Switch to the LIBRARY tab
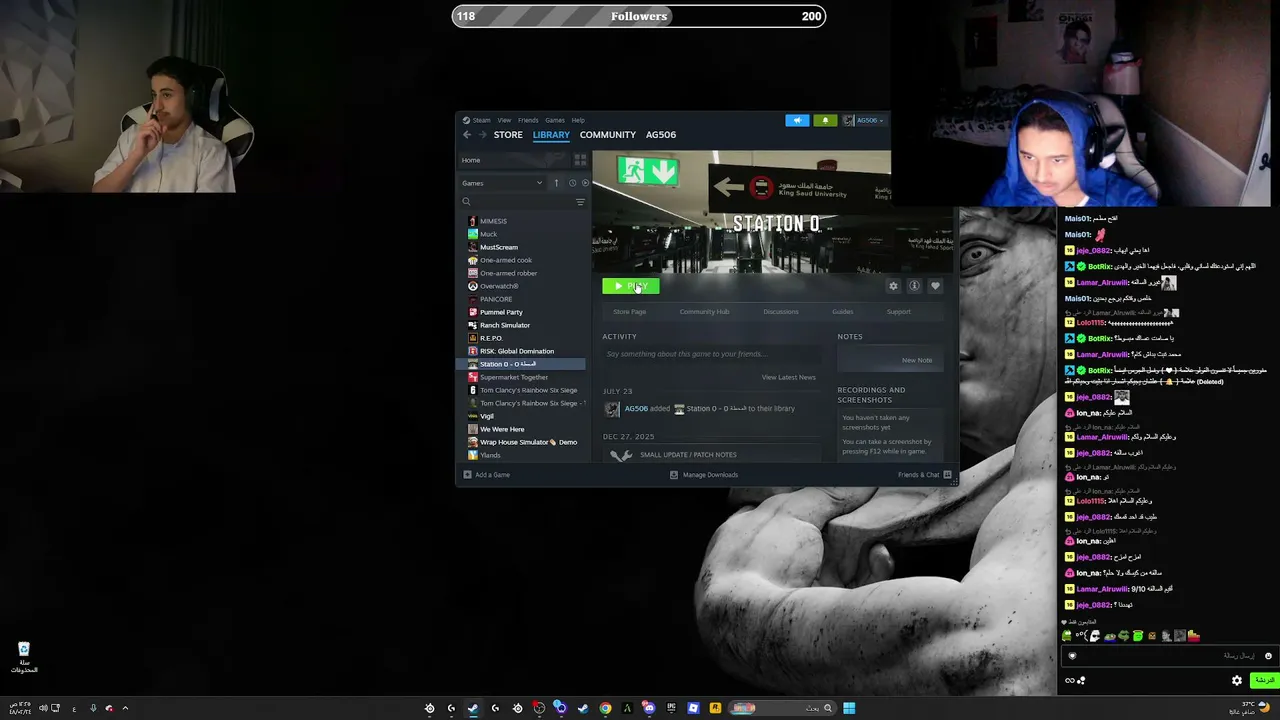The width and height of the screenshot is (1280, 720). pyautogui.click(x=551, y=135)
